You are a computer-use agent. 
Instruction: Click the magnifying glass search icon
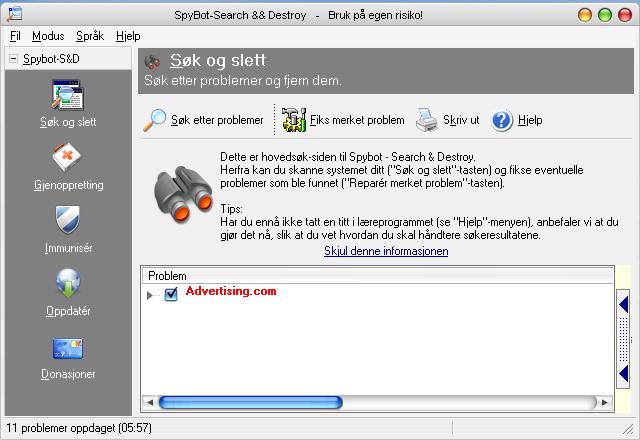[154, 120]
